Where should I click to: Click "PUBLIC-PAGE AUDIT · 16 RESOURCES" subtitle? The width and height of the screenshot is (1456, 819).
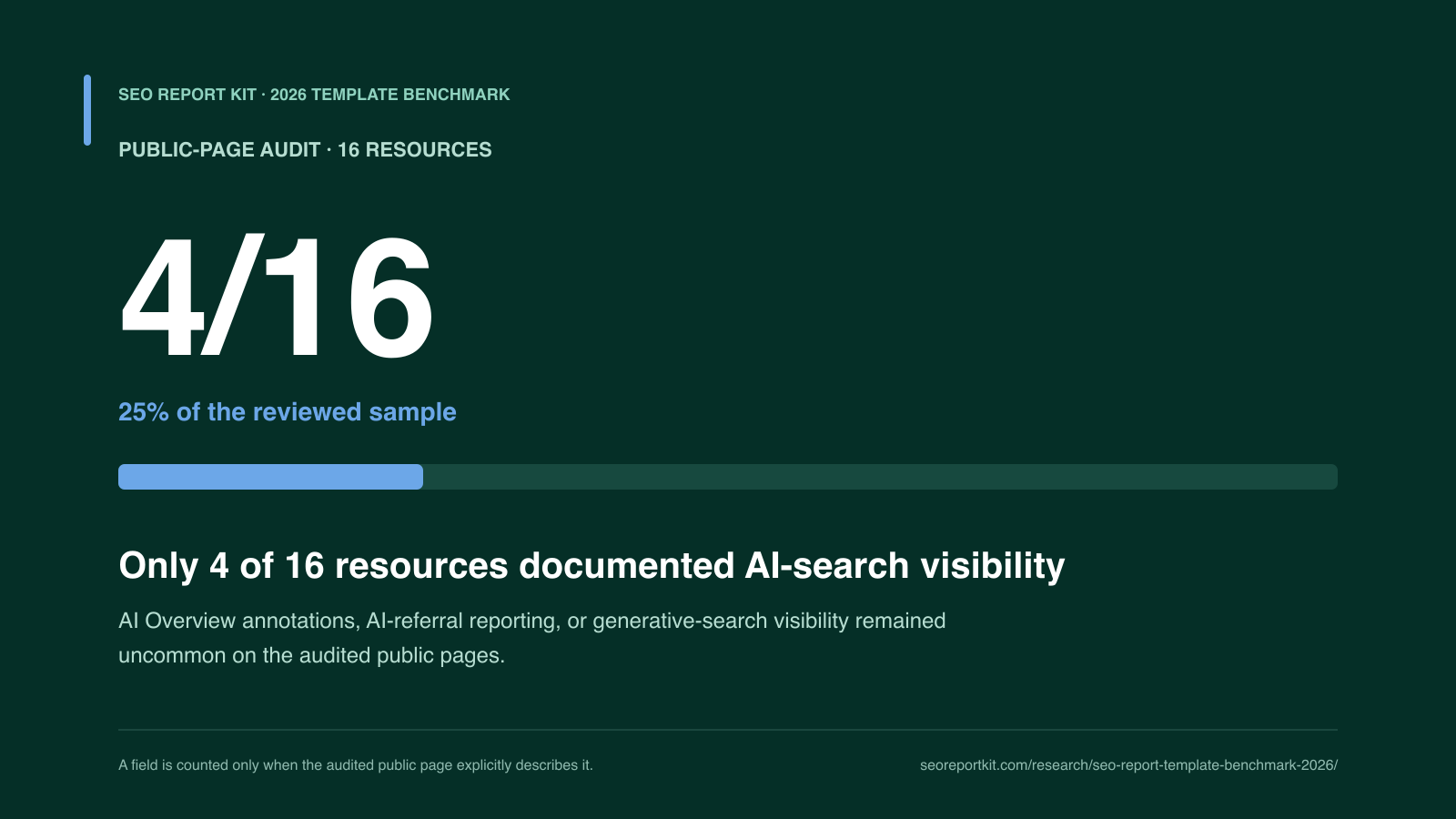(x=305, y=150)
